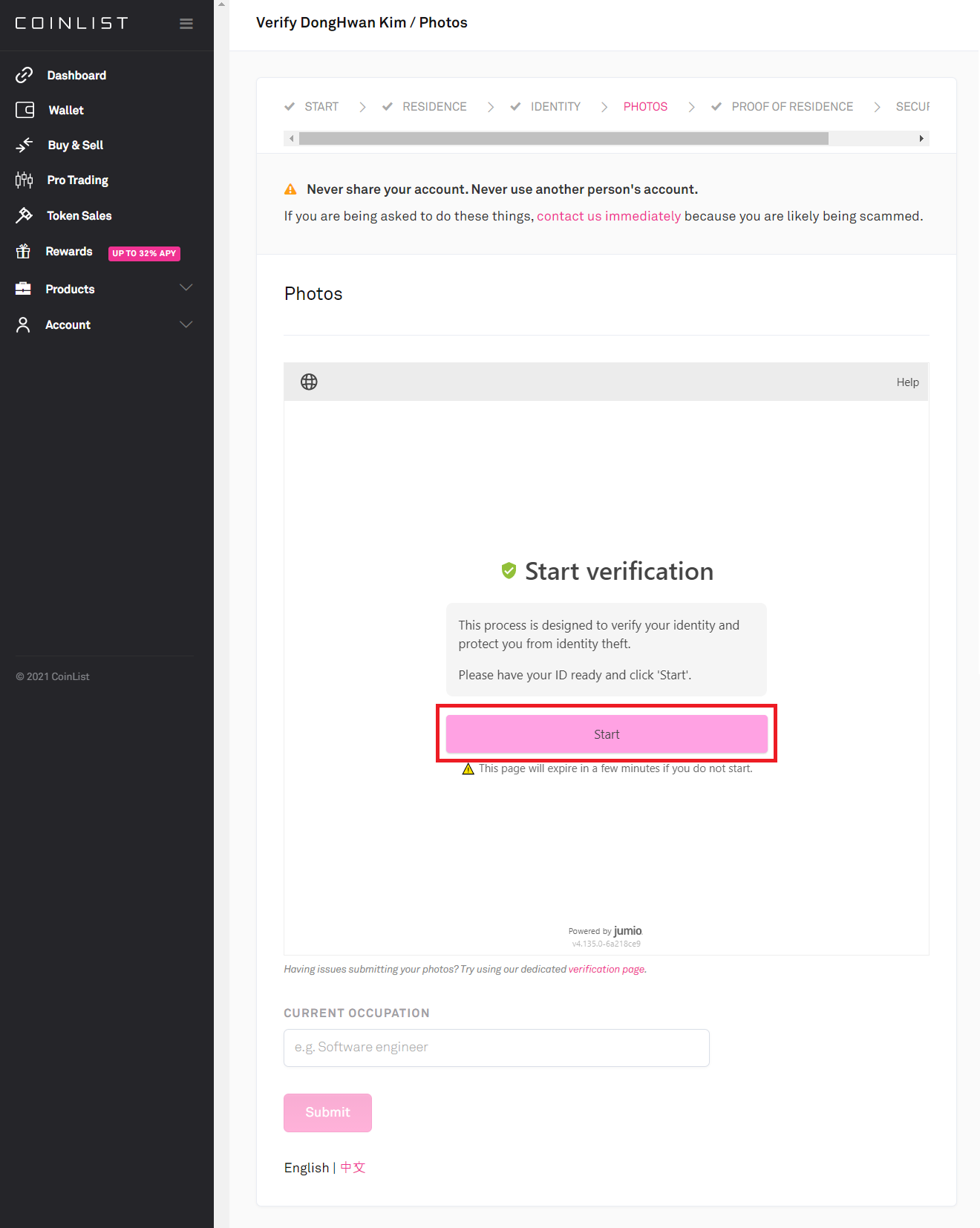The height and width of the screenshot is (1228, 980).
Task: Select the PHOTOS step
Action: coord(645,106)
